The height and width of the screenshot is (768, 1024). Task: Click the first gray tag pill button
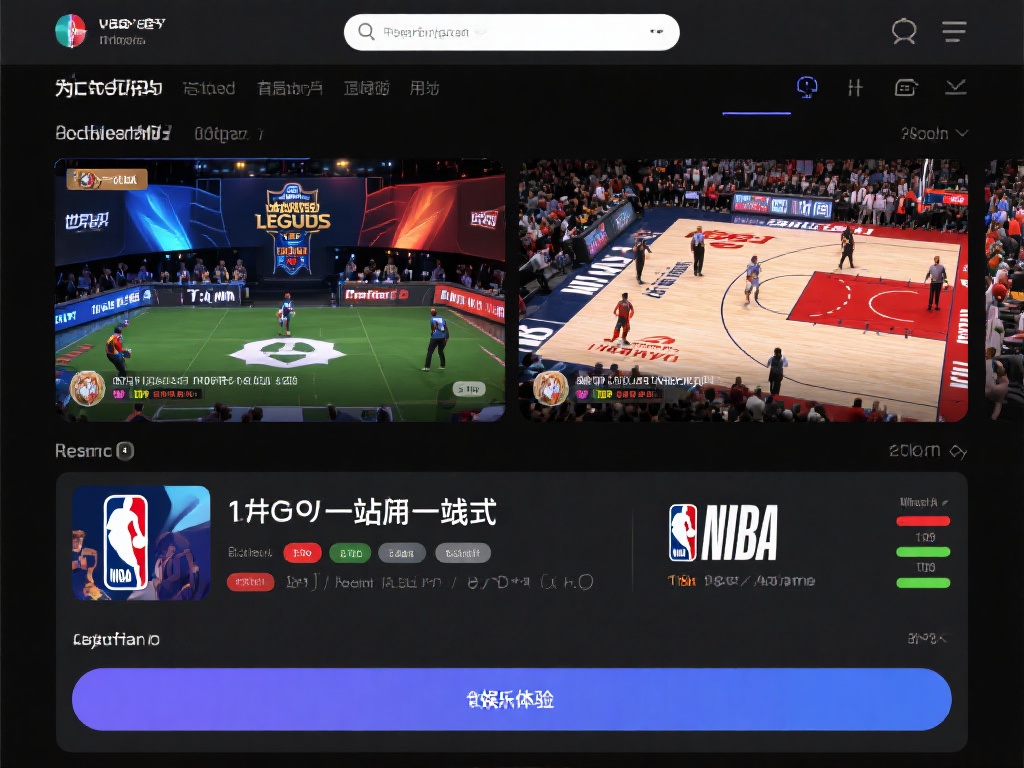tap(402, 553)
